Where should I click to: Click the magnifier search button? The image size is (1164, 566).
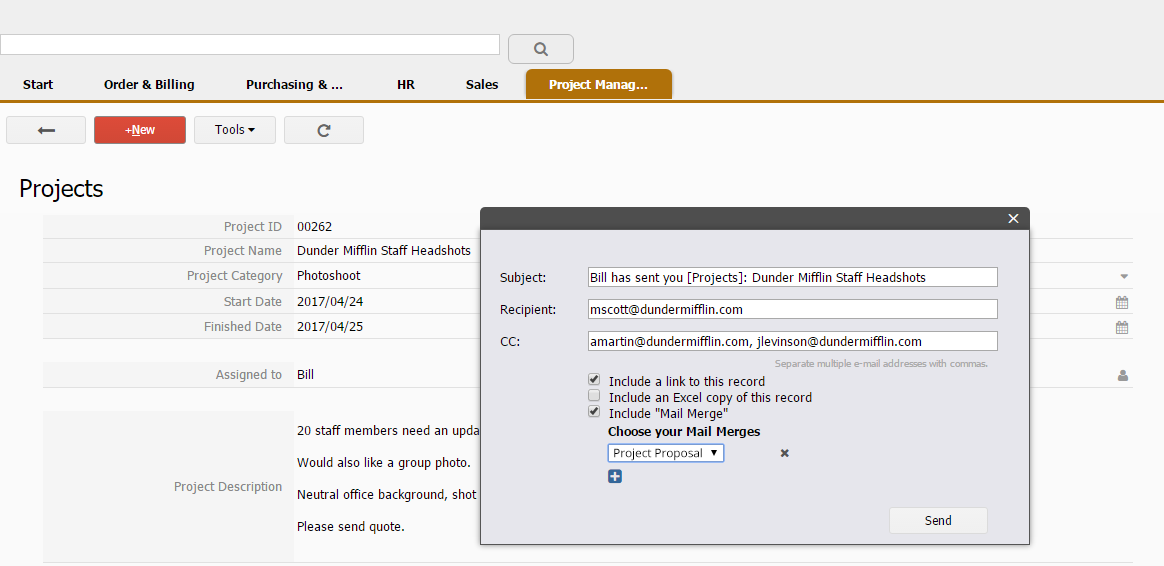(x=540, y=49)
